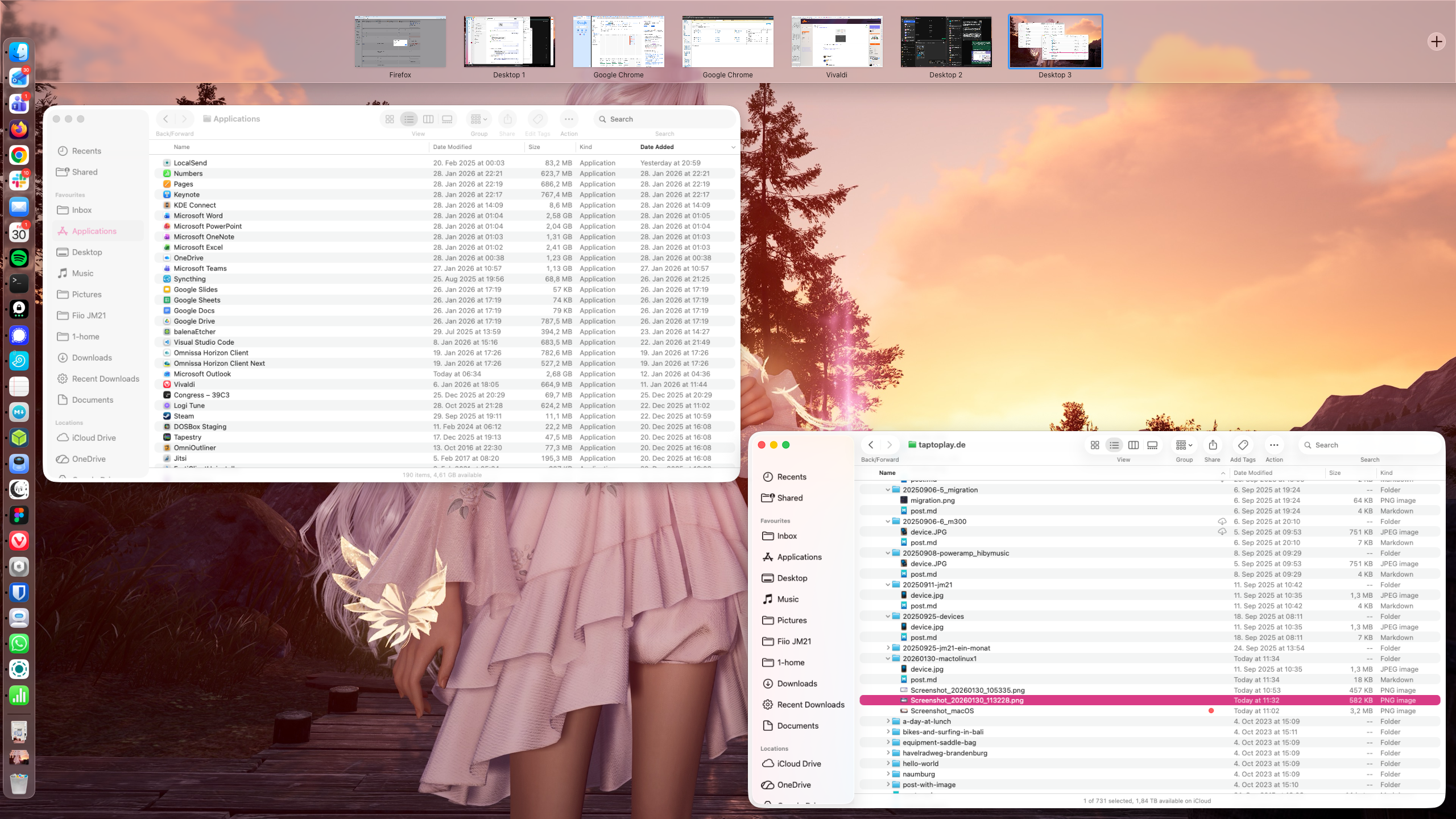Switch Applications window to column view

tap(428, 119)
